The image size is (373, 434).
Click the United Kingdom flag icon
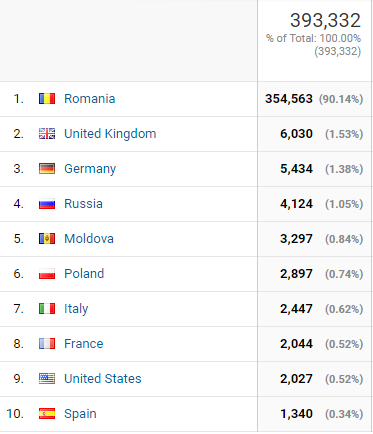click(47, 134)
